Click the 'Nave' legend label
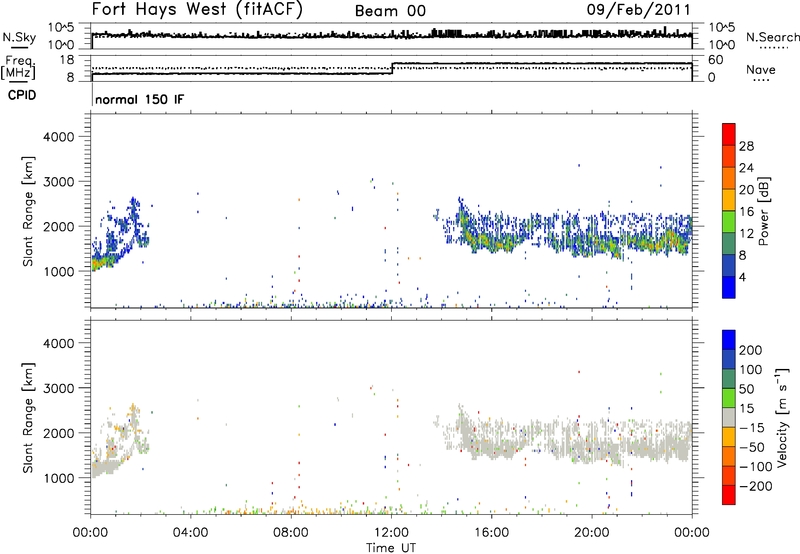800x554 pixels. [761, 69]
